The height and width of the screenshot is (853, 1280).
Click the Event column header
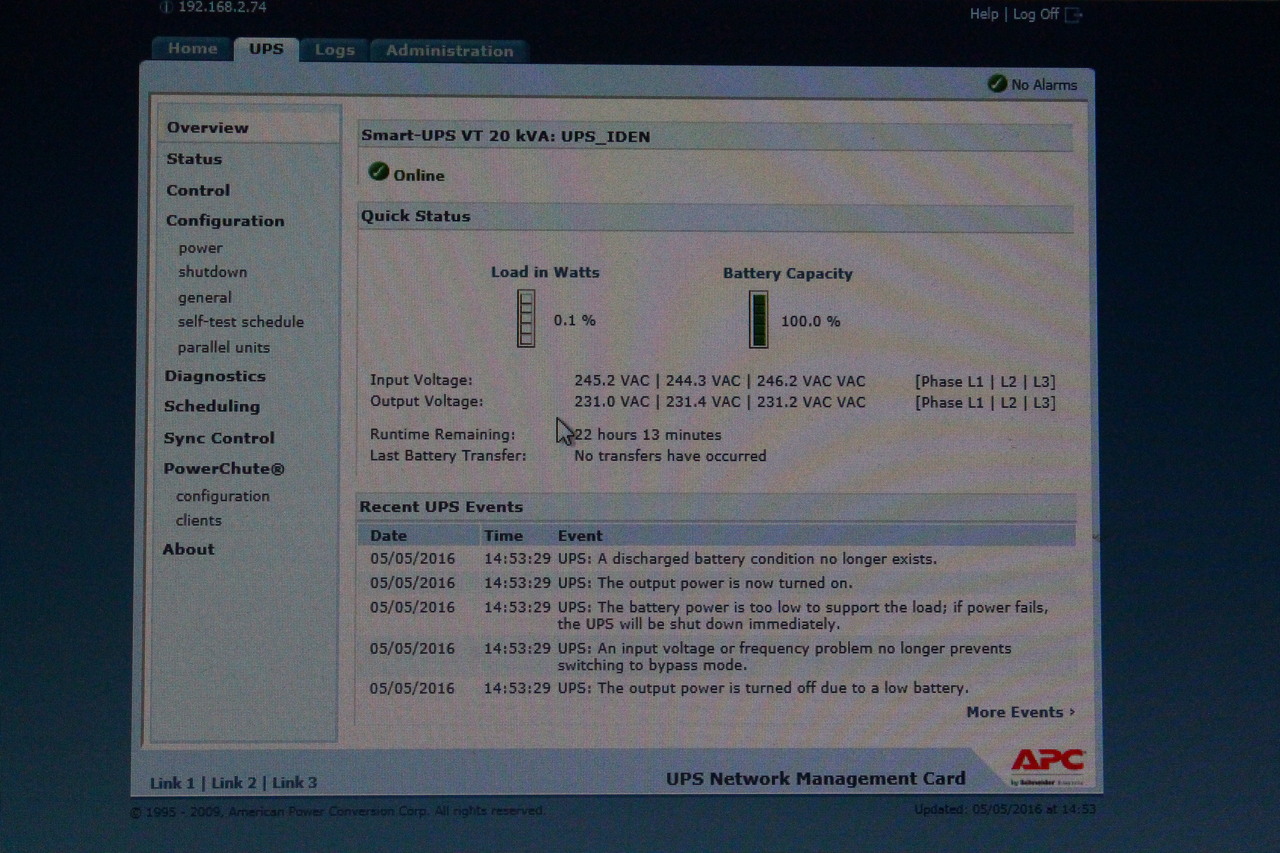(x=580, y=535)
